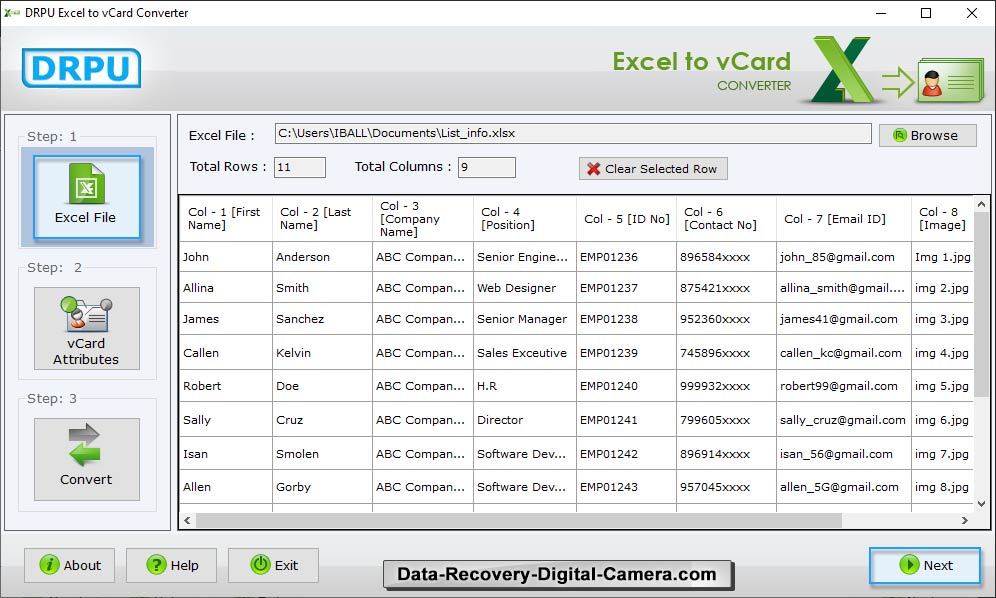Go to Next step
This screenshot has width=996, height=598.
tap(925, 565)
